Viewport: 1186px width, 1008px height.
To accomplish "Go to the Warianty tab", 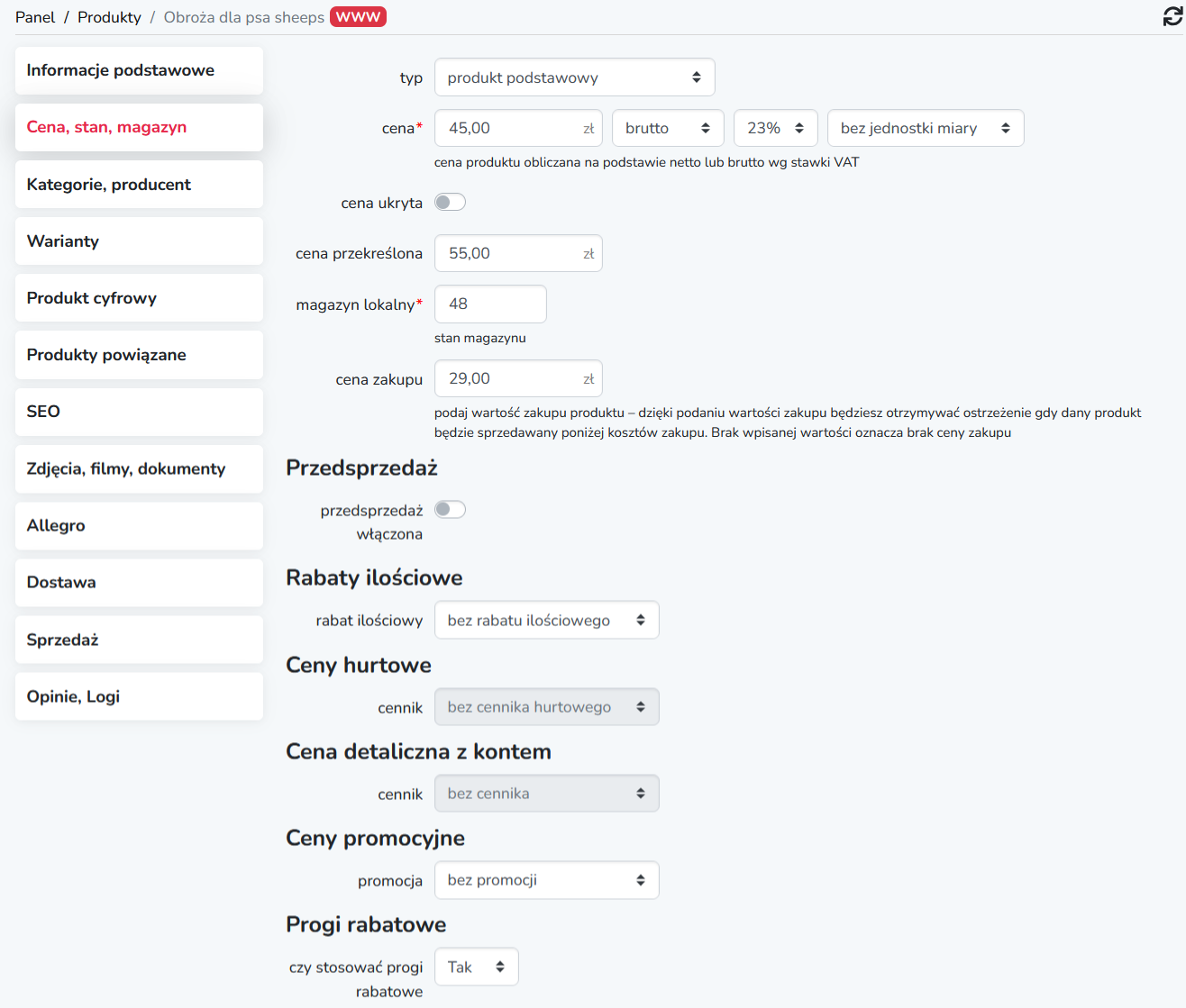I will click(139, 241).
